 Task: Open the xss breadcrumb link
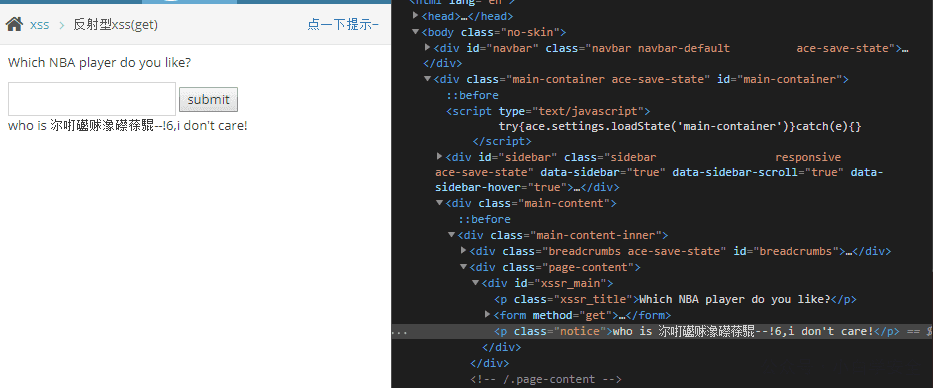[x=39, y=25]
